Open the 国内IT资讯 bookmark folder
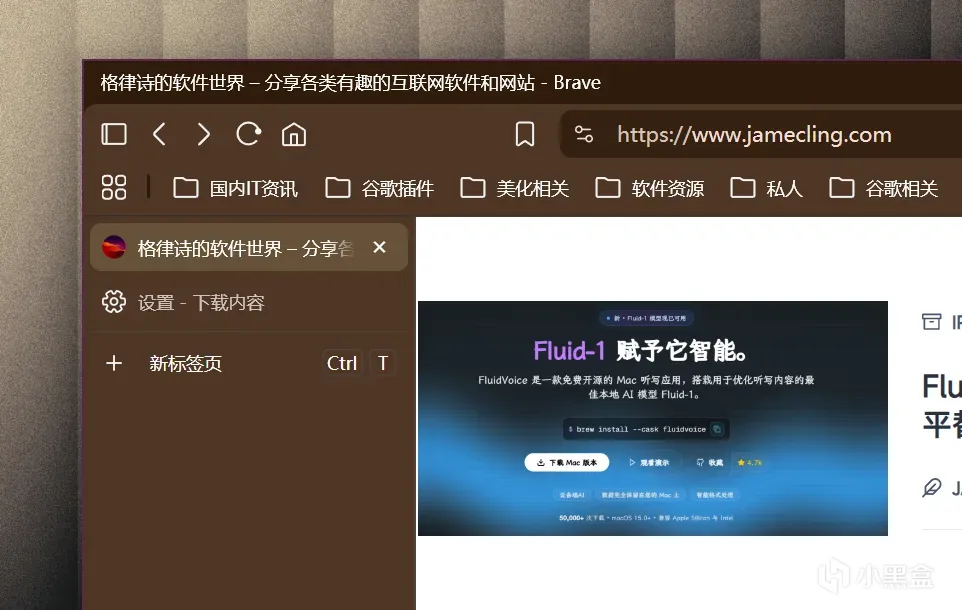This screenshot has height=610, width=962. (236, 188)
